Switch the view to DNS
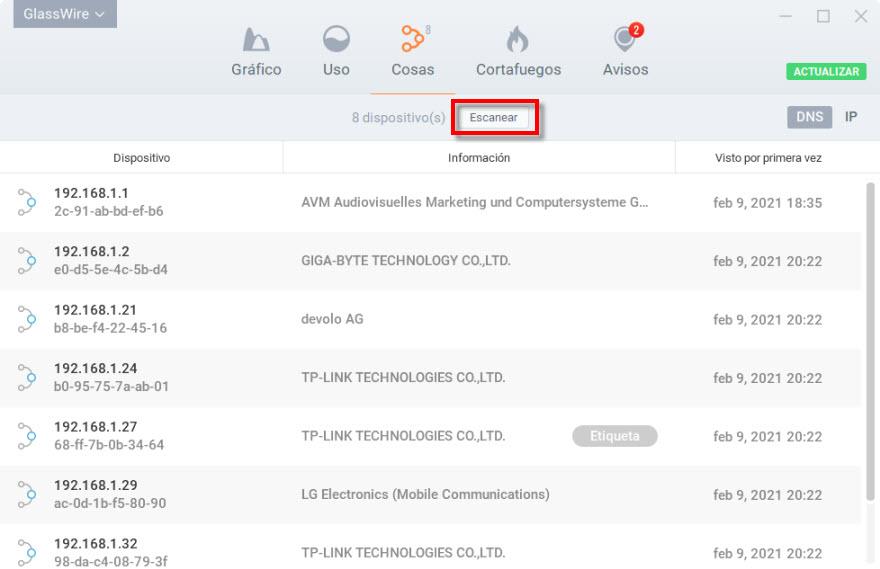The image size is (880, 569). 809,117
